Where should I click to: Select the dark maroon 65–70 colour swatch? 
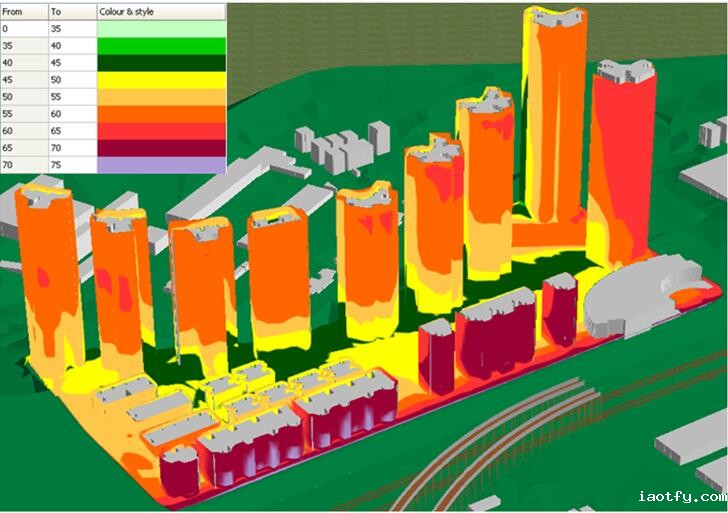click(160, 147)
